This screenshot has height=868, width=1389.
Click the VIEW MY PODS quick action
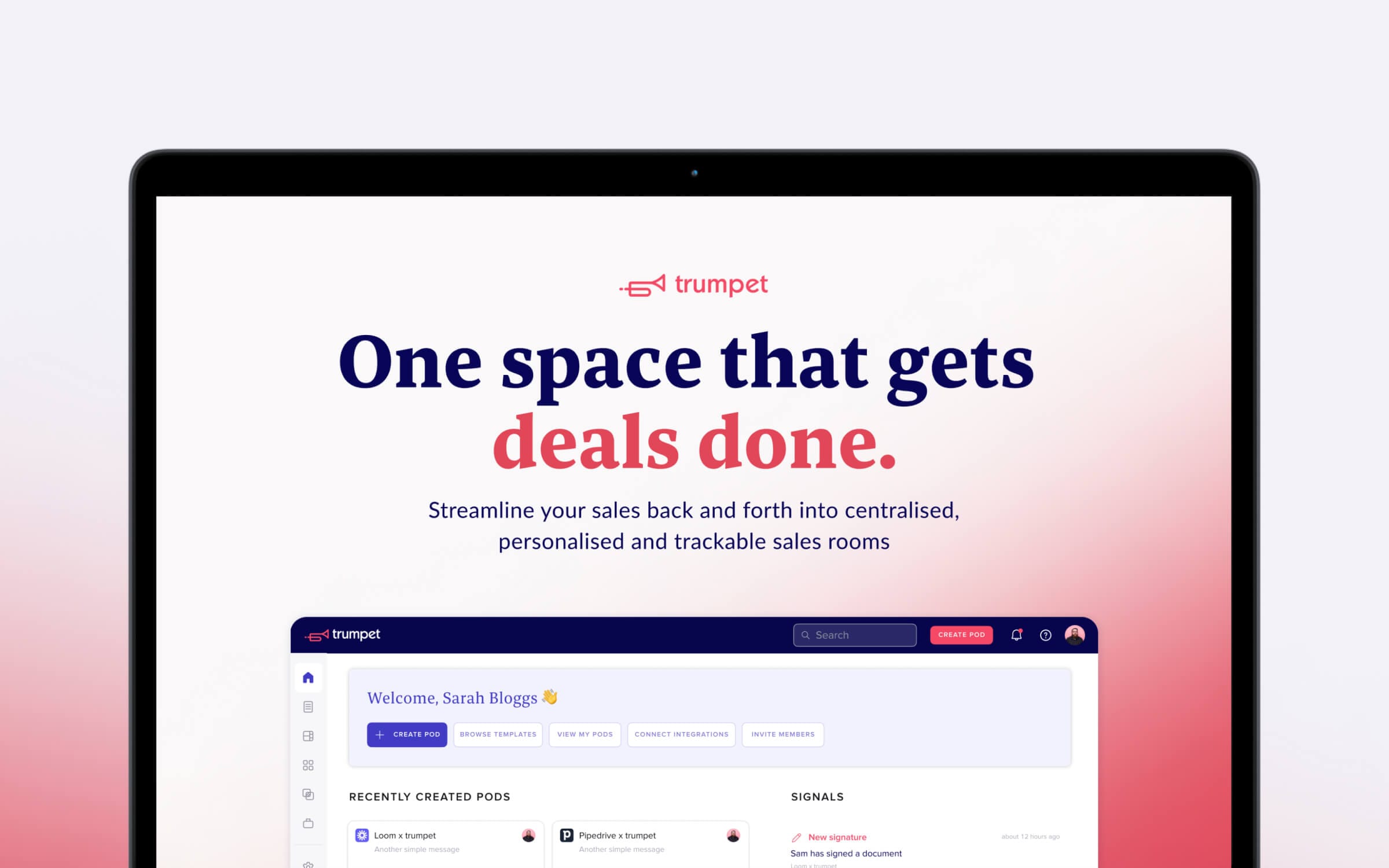[x=585, y=734]
